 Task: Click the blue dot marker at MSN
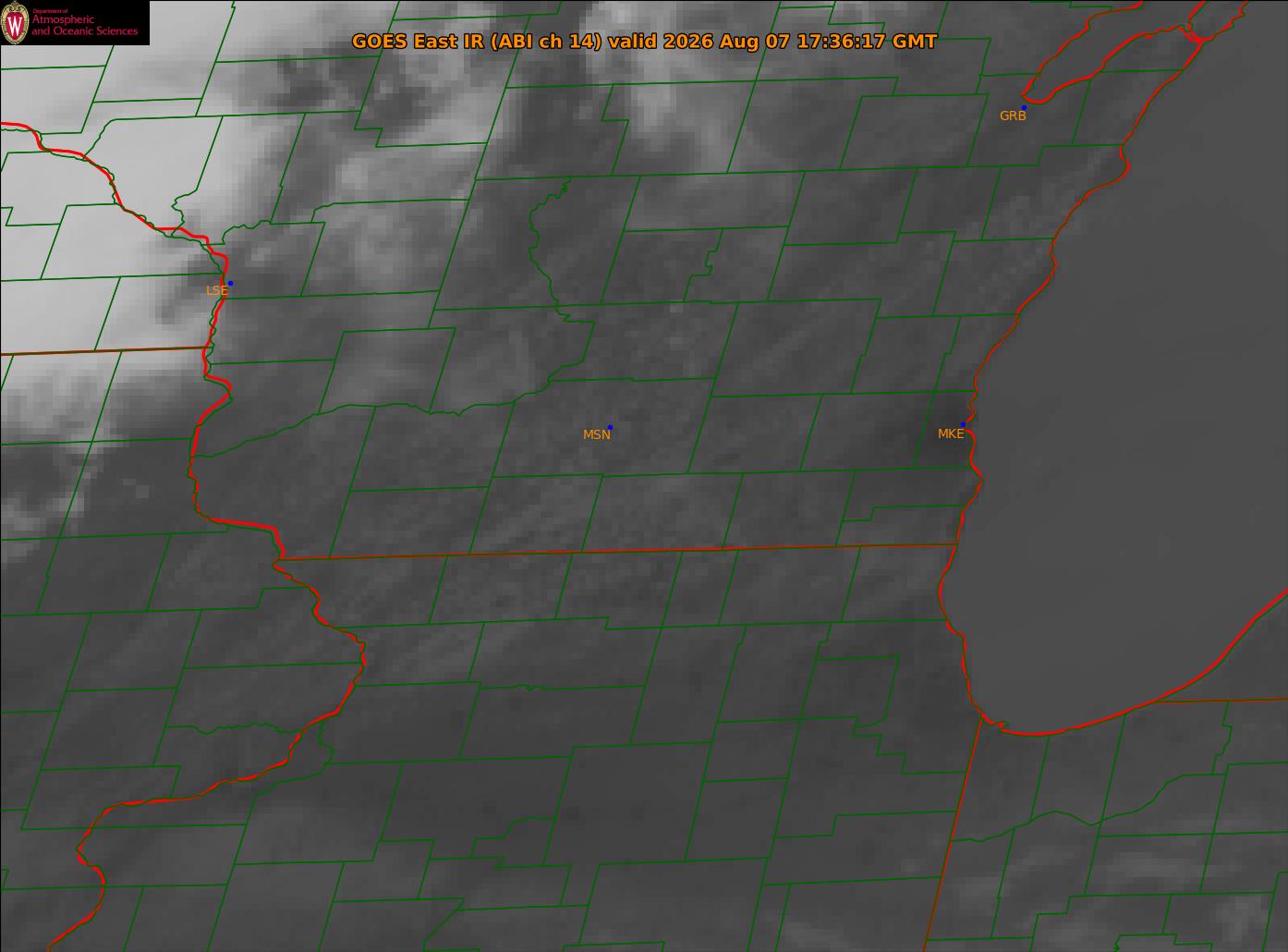tap(610, 427)
